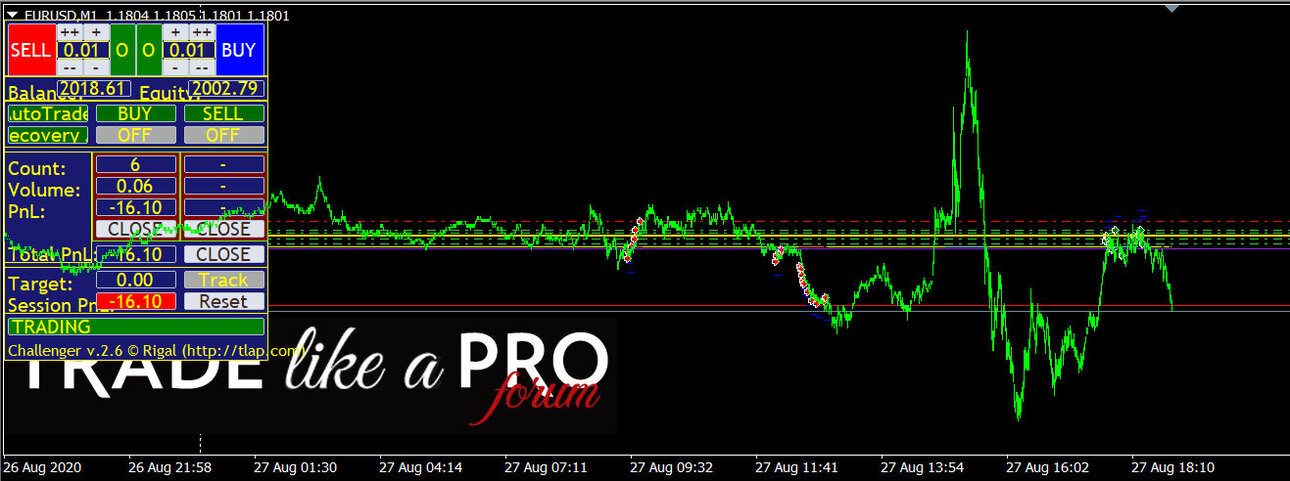The image size is (1290, 481).
Task: Click the 27 Aug 09:32 time axis label
Action: coord(671,467)
